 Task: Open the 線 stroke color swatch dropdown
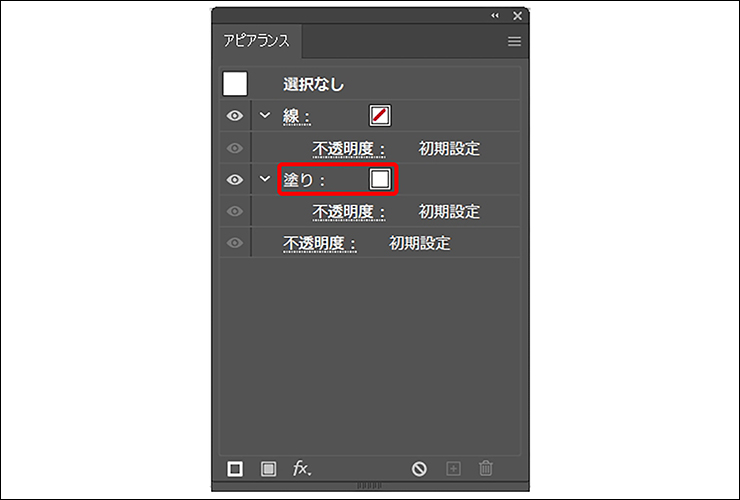(380, 116)
